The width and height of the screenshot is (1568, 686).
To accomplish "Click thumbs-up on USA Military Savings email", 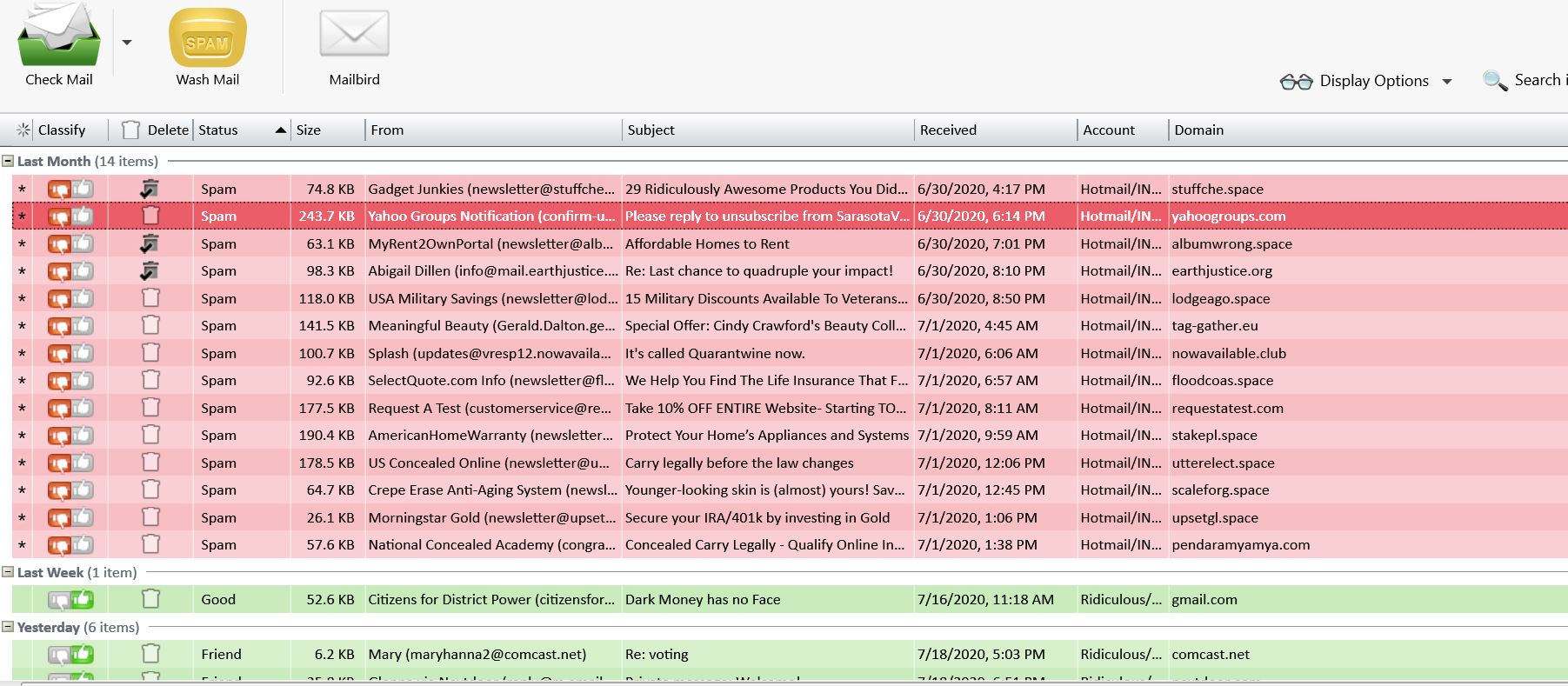I will (x=83, y=297).
